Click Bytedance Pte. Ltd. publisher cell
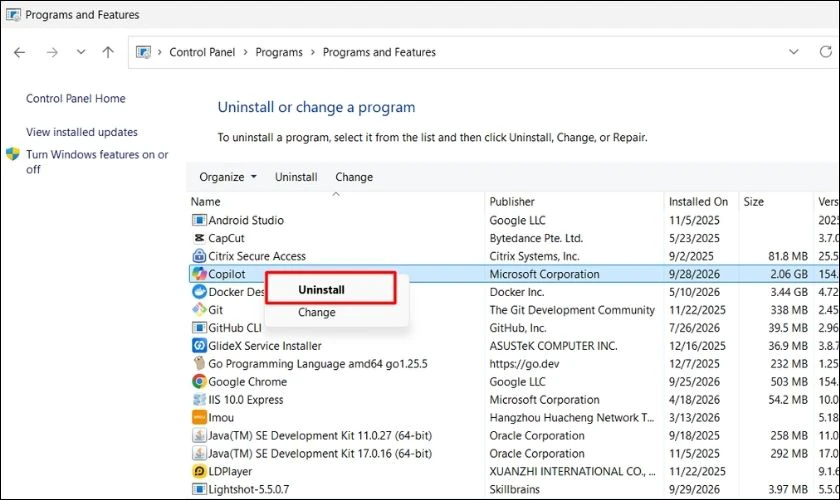 (536, 238)
